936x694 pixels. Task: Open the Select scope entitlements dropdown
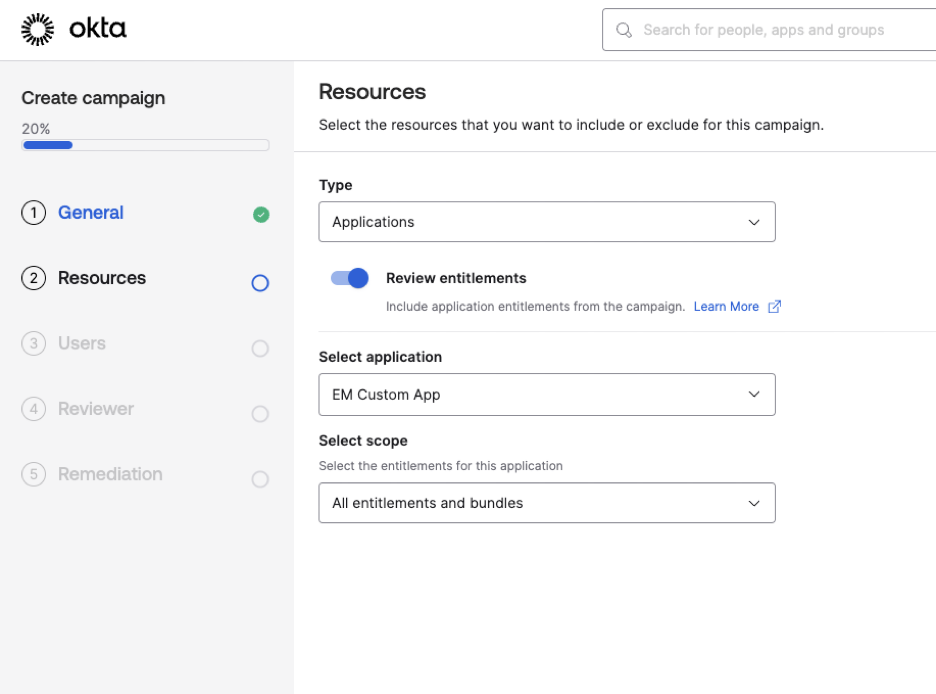[546, 503]
